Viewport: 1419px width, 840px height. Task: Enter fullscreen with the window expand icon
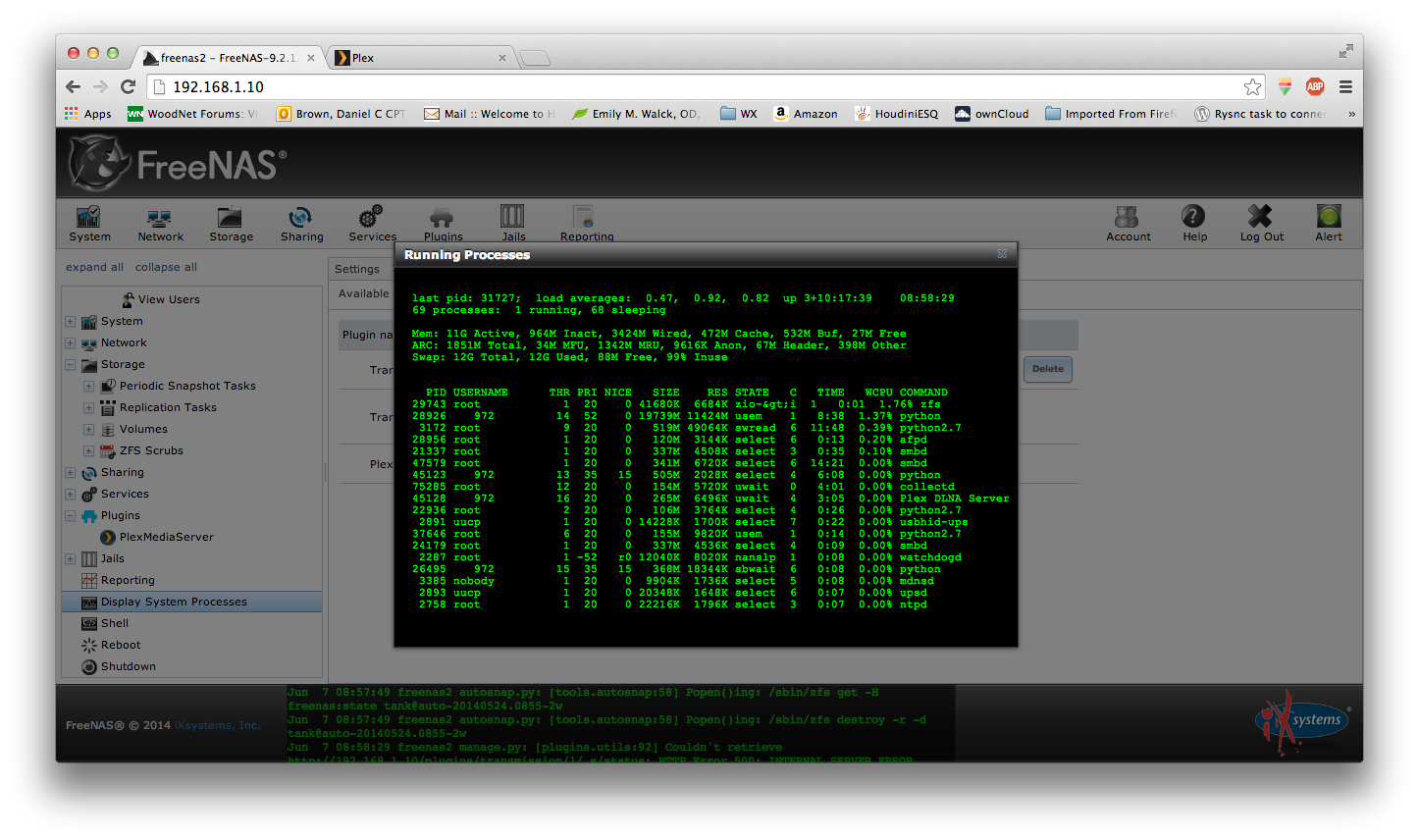coord(1345,51)
